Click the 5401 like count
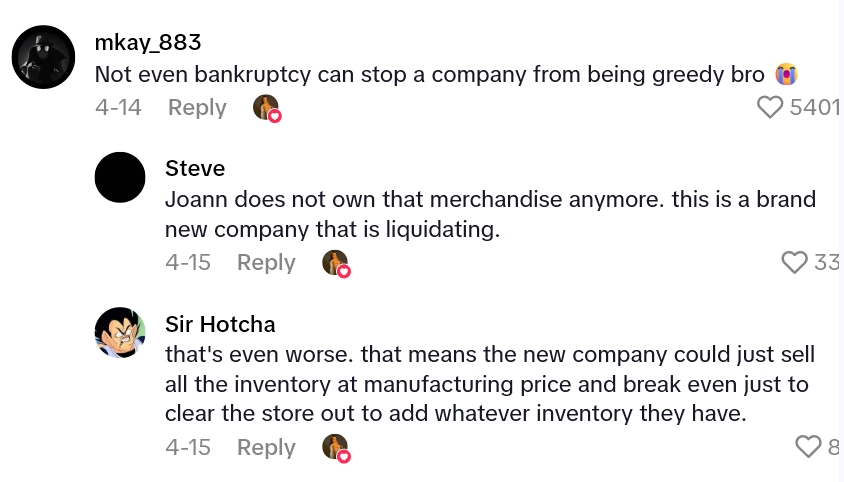Screen dimensions: 844x482 (x=814, y=107)
